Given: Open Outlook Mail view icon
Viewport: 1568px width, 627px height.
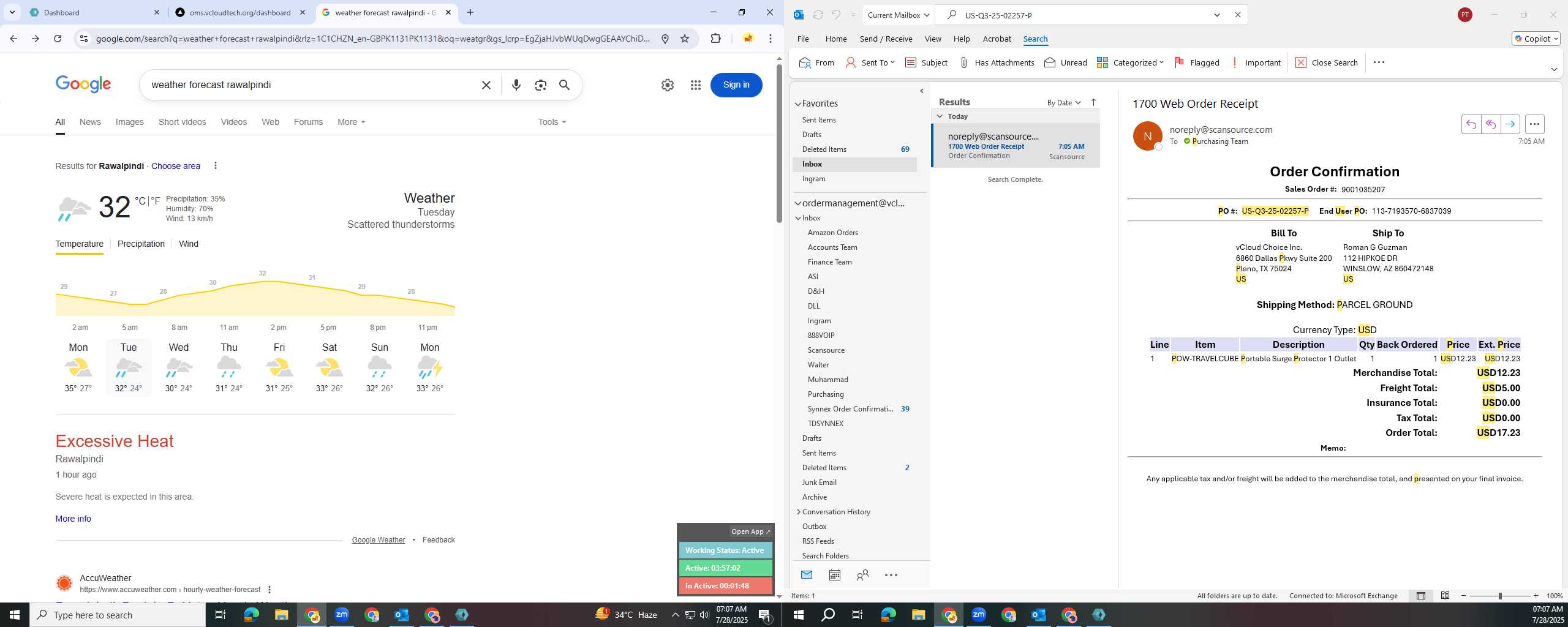Looking at the screenshot, I should coord(807,575).
